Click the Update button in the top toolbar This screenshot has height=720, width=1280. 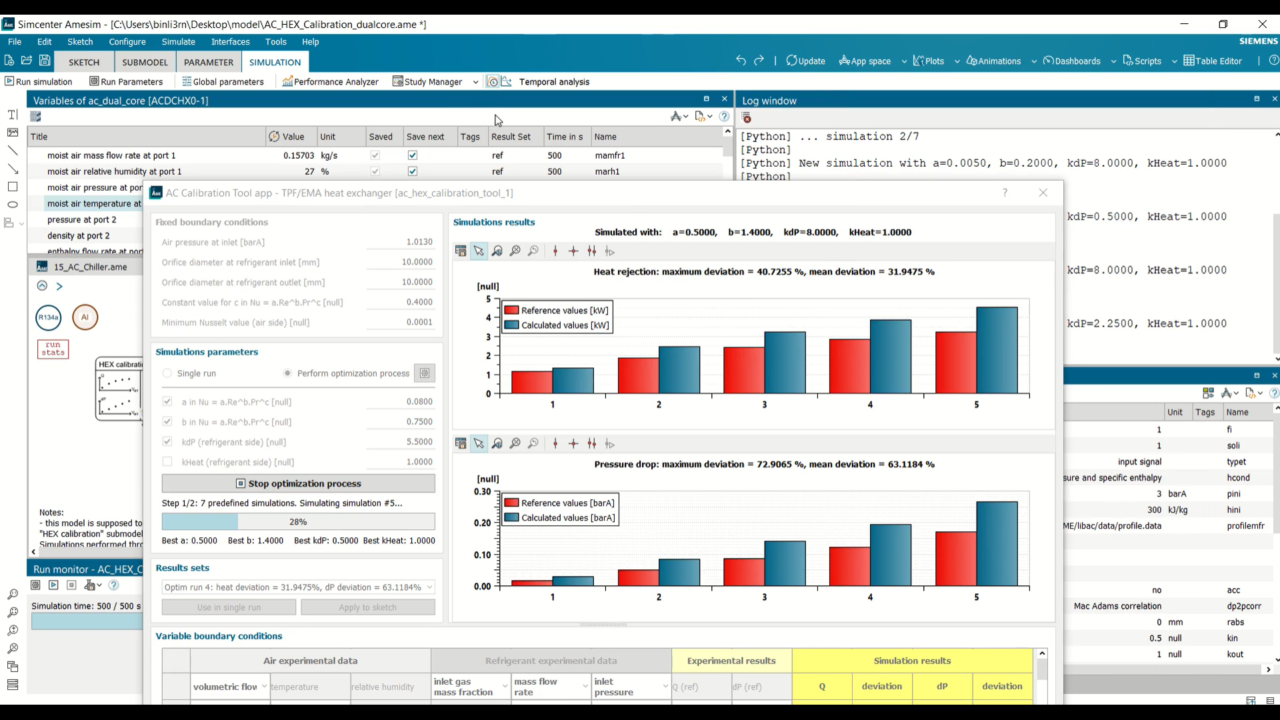tap(806, 61)
